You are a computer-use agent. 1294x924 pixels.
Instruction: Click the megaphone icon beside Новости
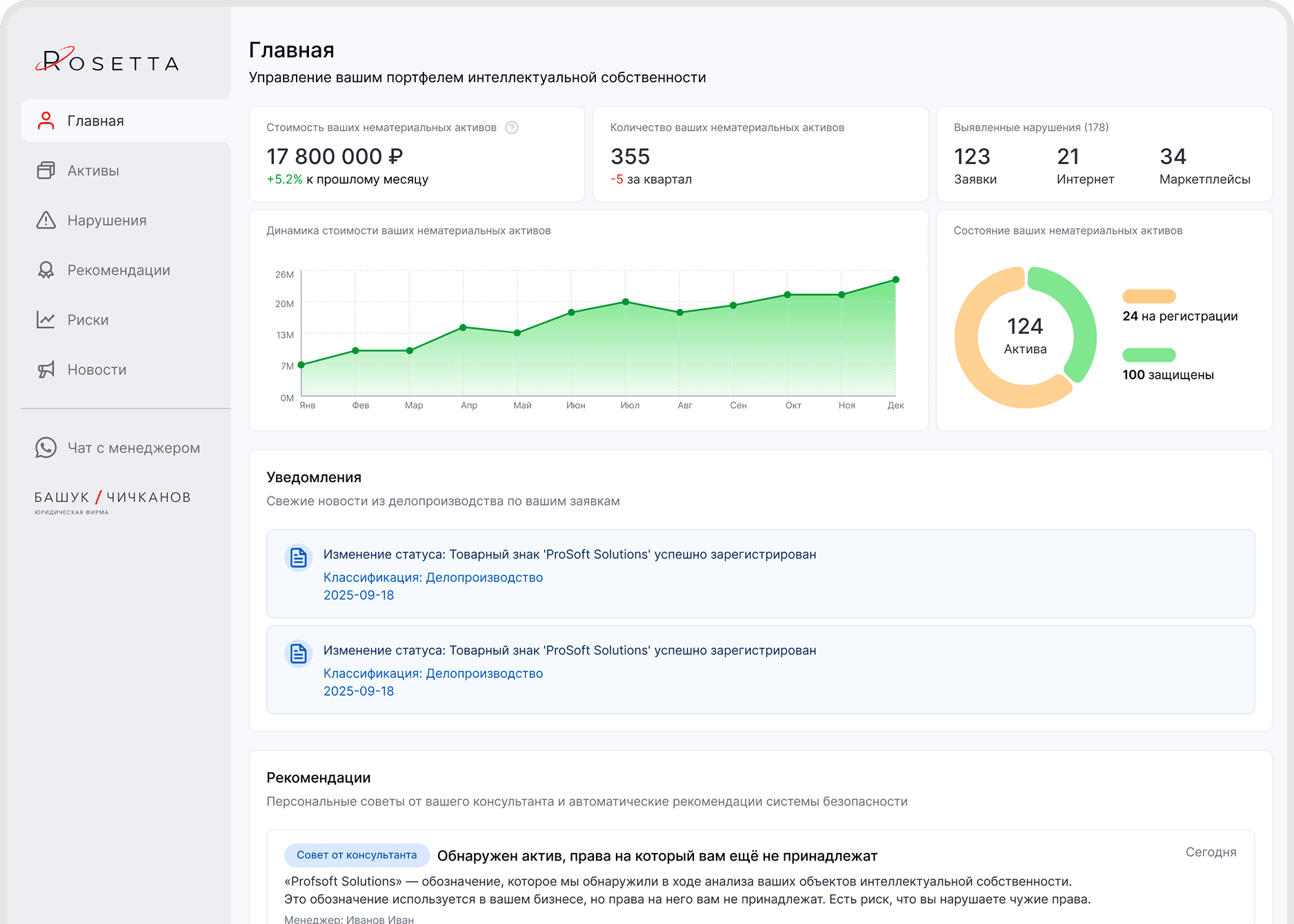click(46, 370)
